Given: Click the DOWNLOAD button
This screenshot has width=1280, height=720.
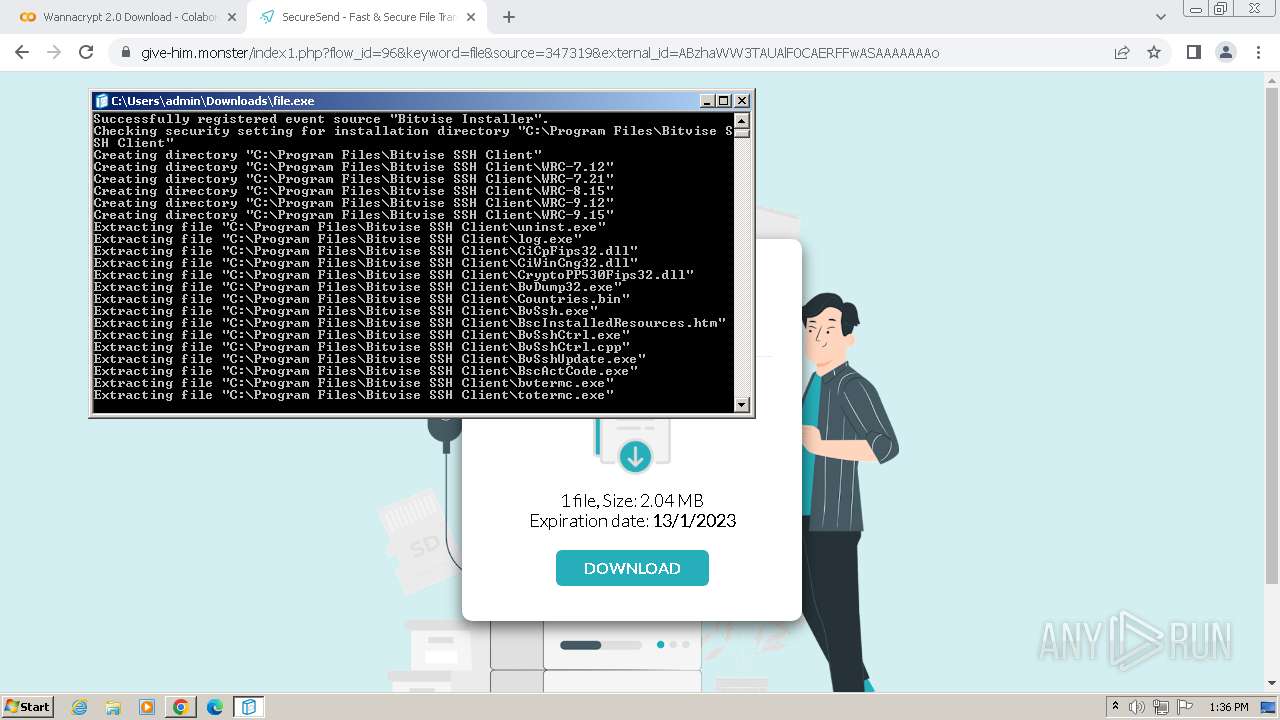Looking at the screenshot, I should pyautogui.click(x=632, y=568).
